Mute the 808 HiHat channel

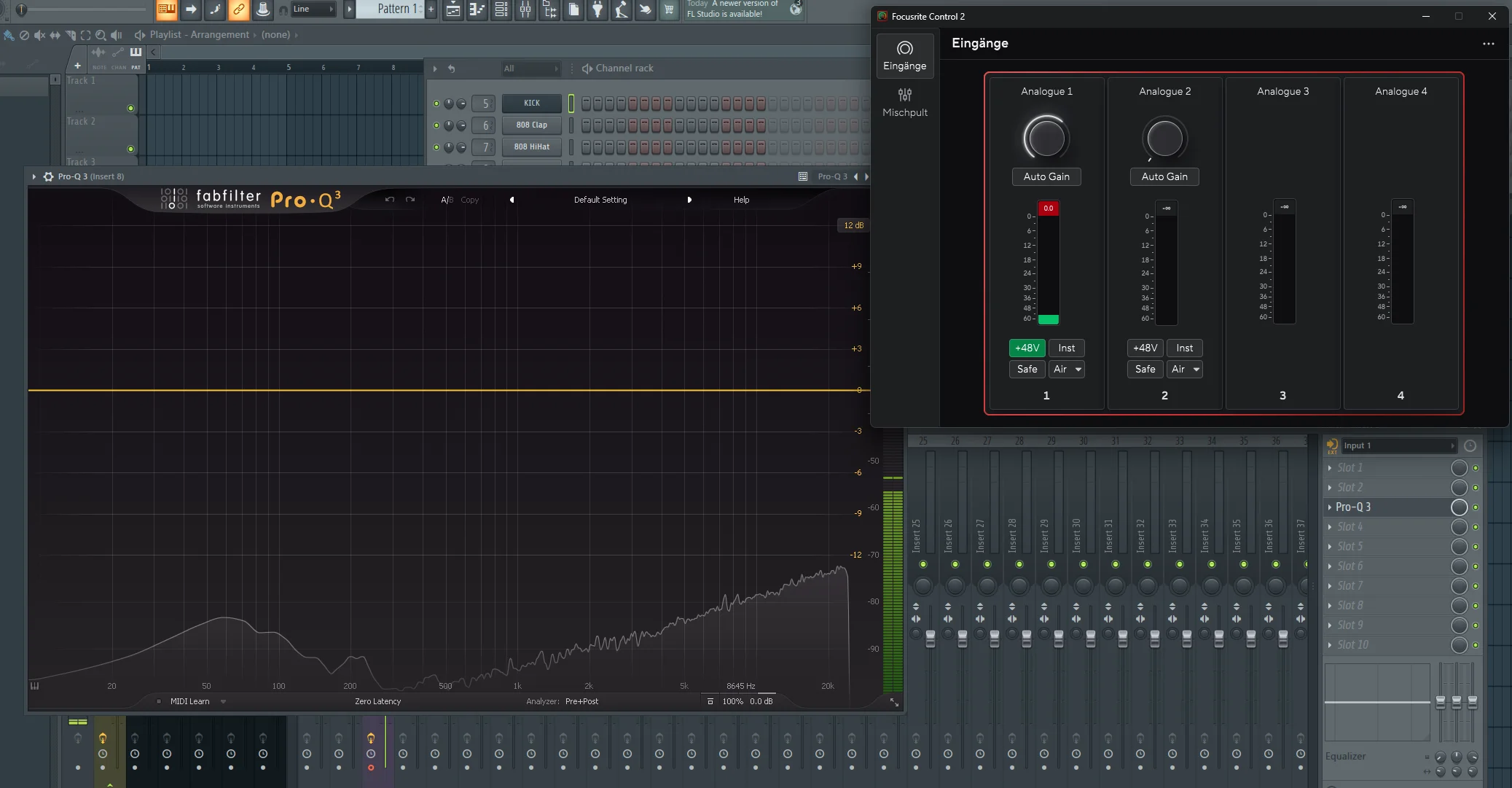436,147
